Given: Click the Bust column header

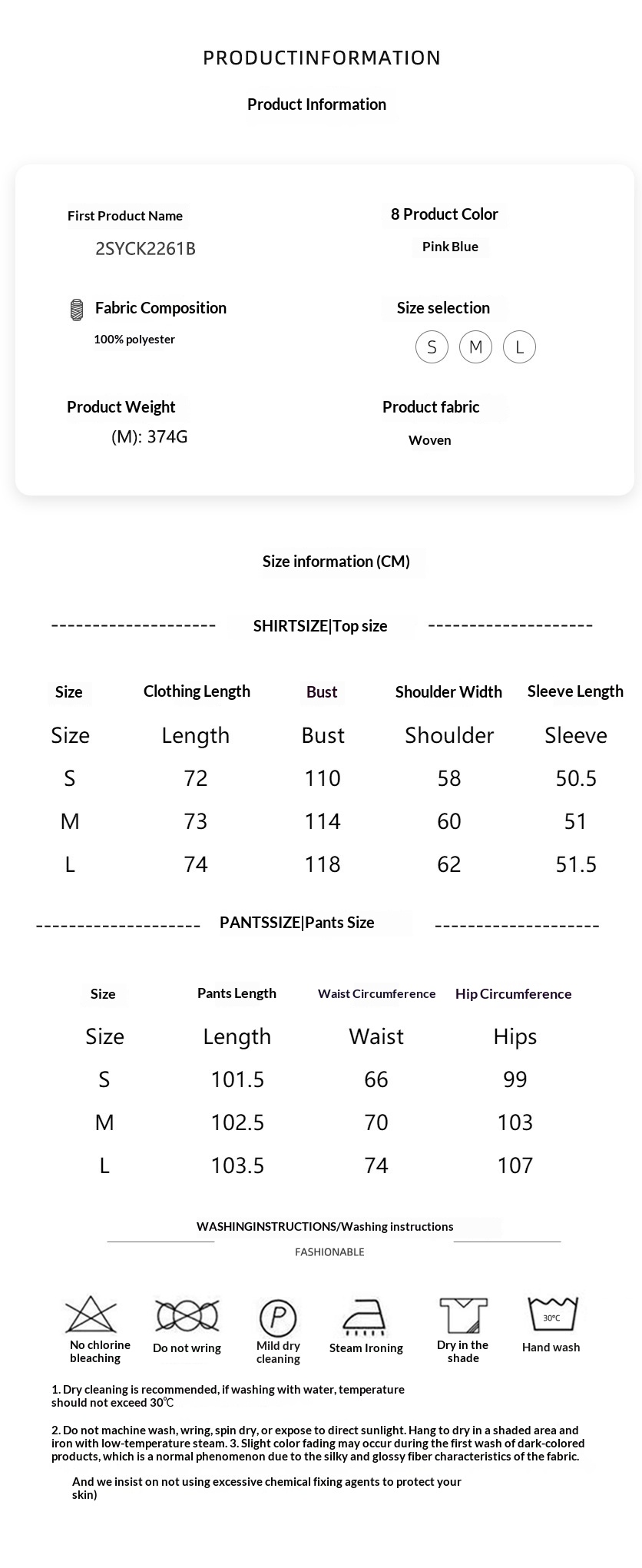Looking at the screenshot, I should click(x=322, y=692).
